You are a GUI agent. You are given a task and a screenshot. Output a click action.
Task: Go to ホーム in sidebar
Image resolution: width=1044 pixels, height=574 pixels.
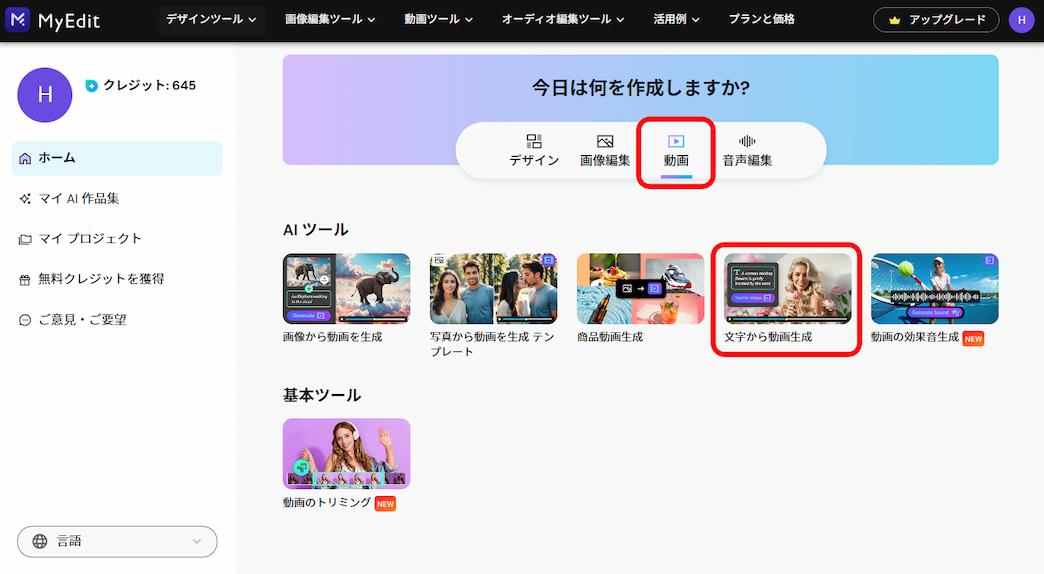tap(117, 158)
